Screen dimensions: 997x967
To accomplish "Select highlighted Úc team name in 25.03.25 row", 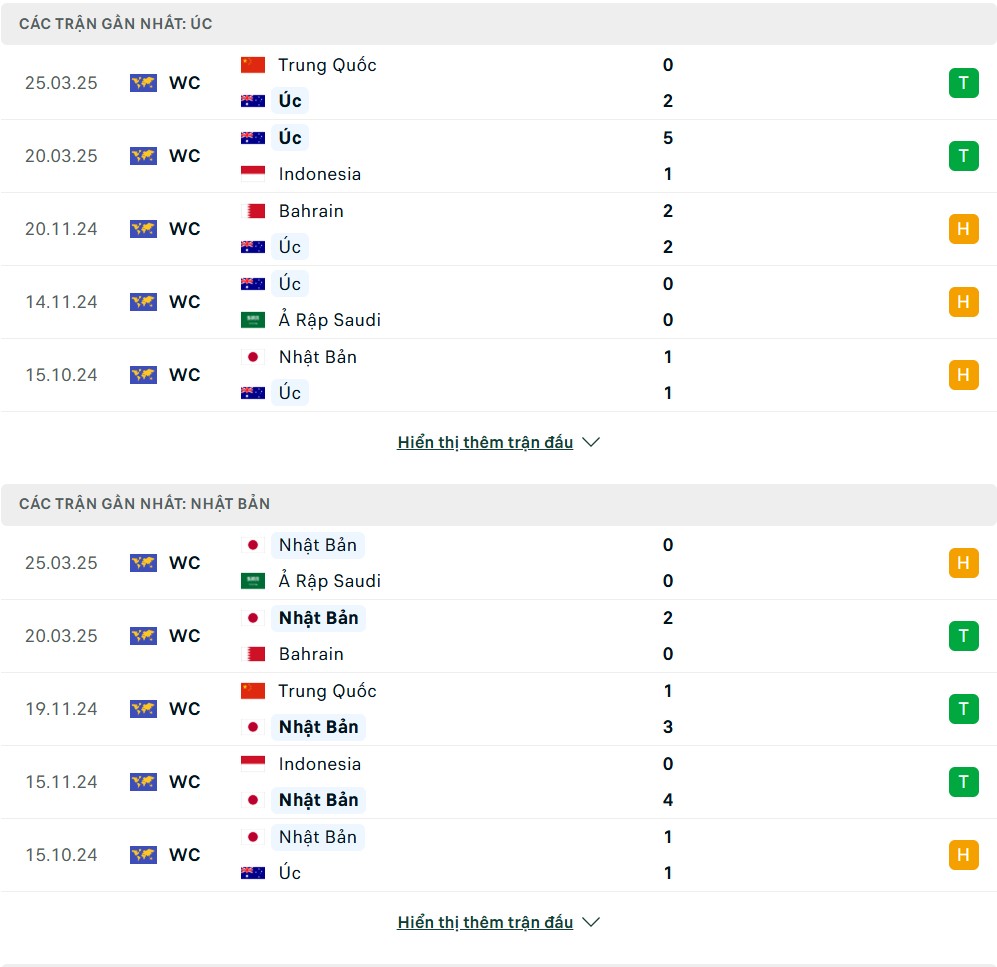I will (290, 100).
